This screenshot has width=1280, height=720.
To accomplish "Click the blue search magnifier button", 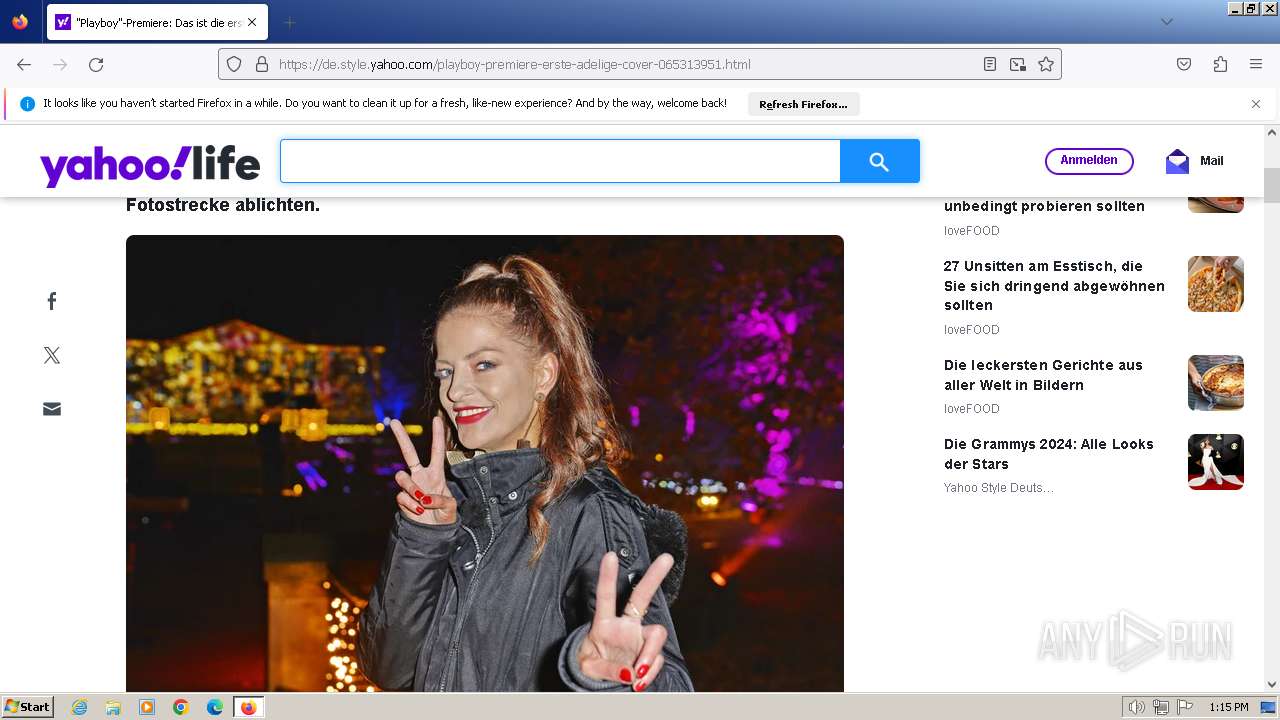I will point(879,161).
